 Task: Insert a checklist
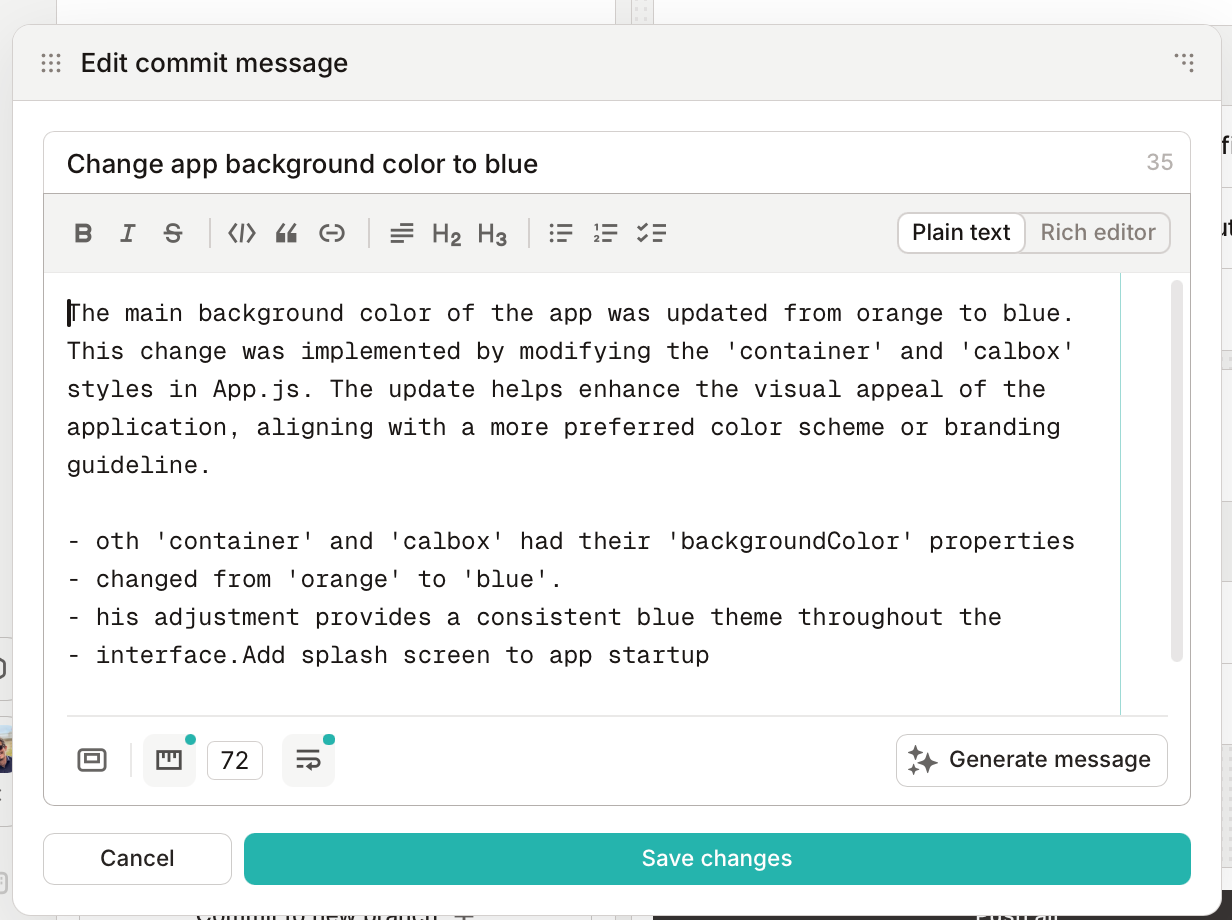click(652, 233)
